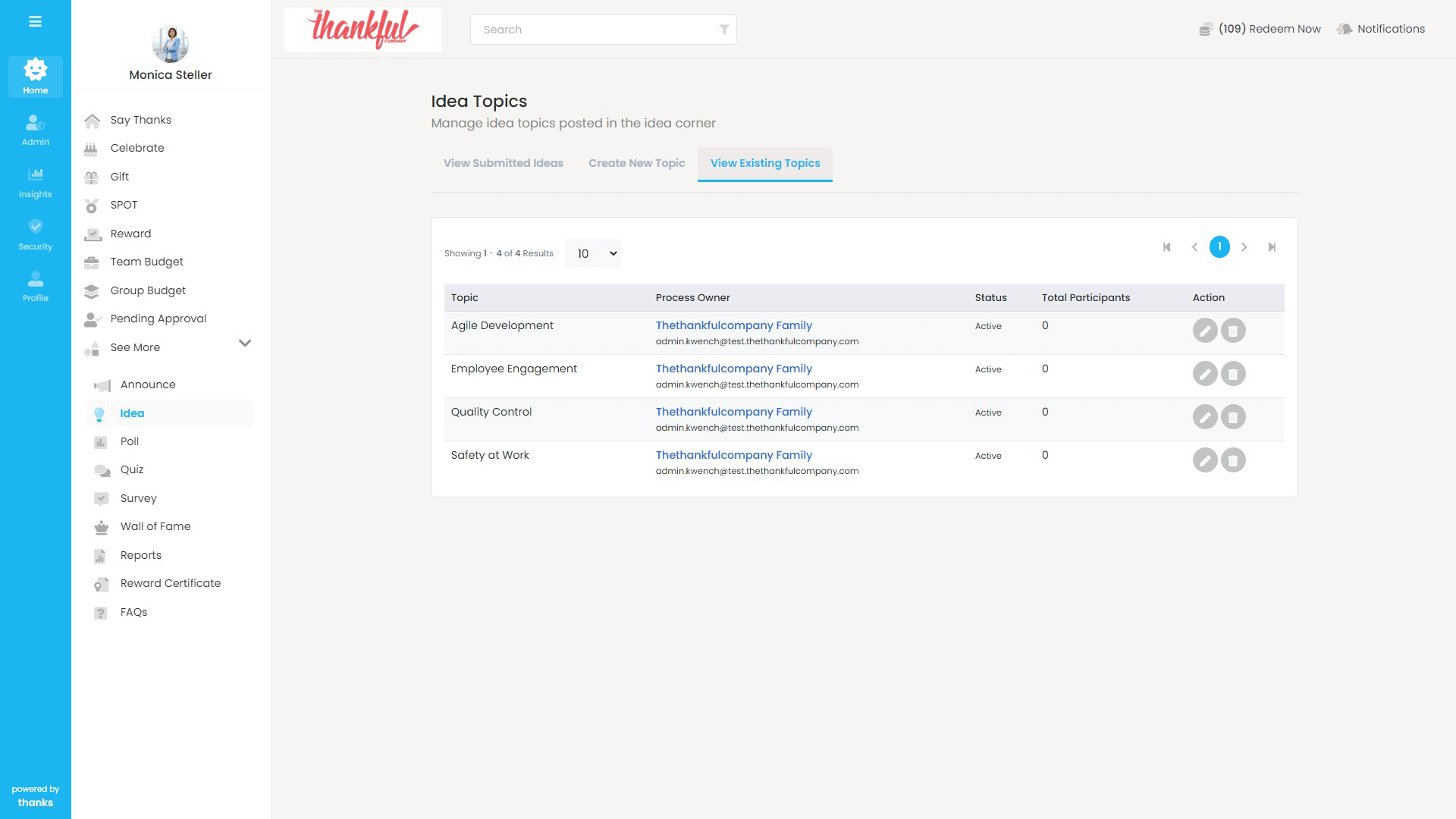The height and width of the screenshot is (819, 1456).
Task: Open Wall of Fame menu item
Action: point(155,526)
